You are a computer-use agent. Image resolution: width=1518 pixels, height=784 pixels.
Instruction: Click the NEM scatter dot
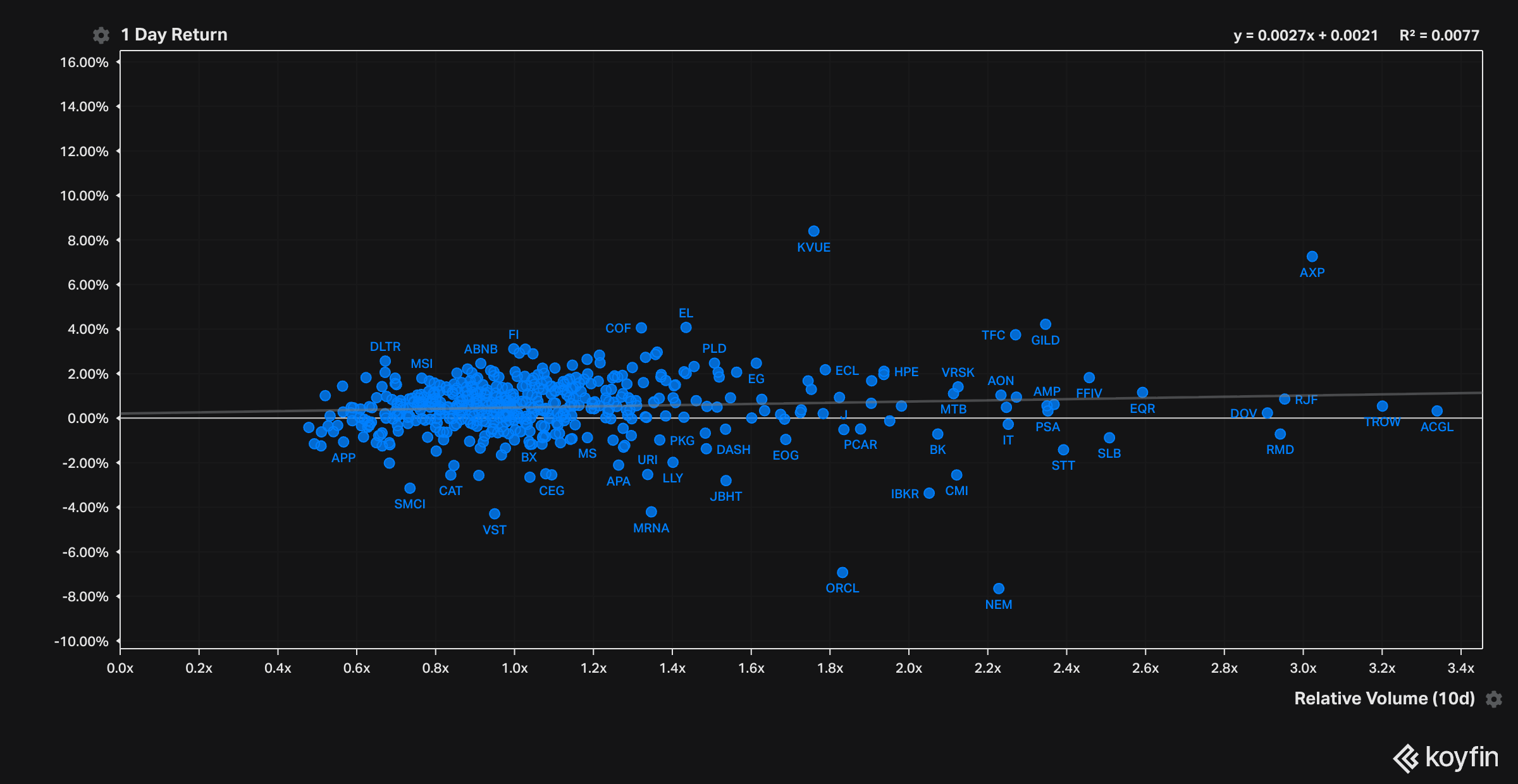coord(999,589)
